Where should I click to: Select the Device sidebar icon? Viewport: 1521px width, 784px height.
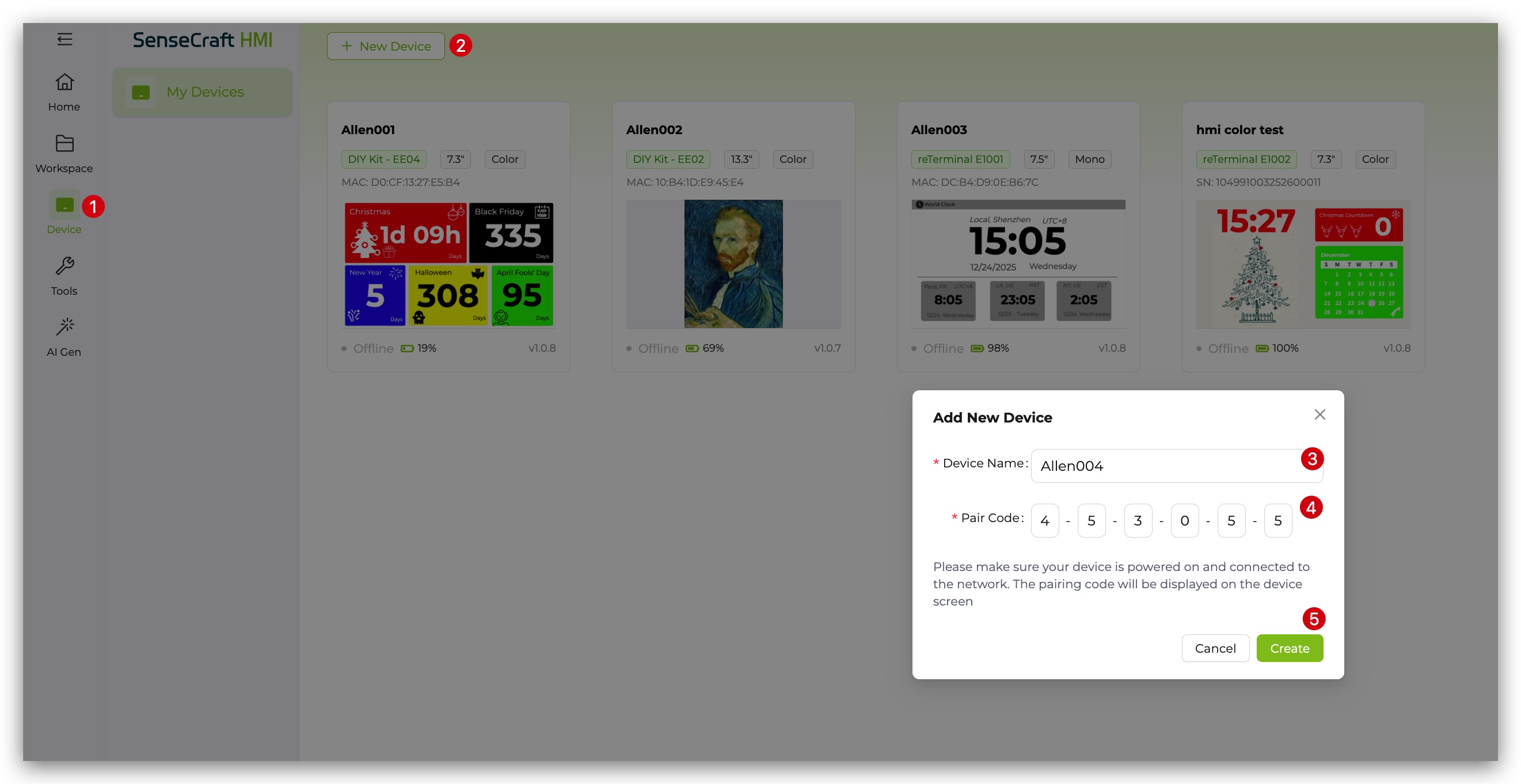pos(64,205)
